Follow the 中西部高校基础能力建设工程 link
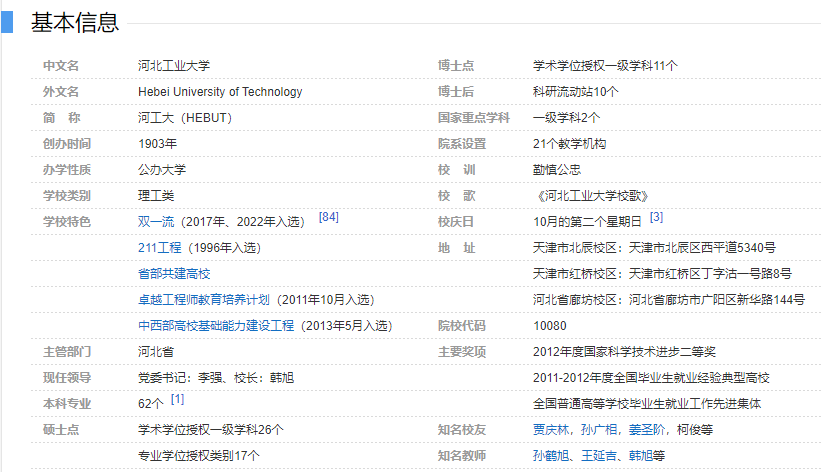 tap(216, 326)
